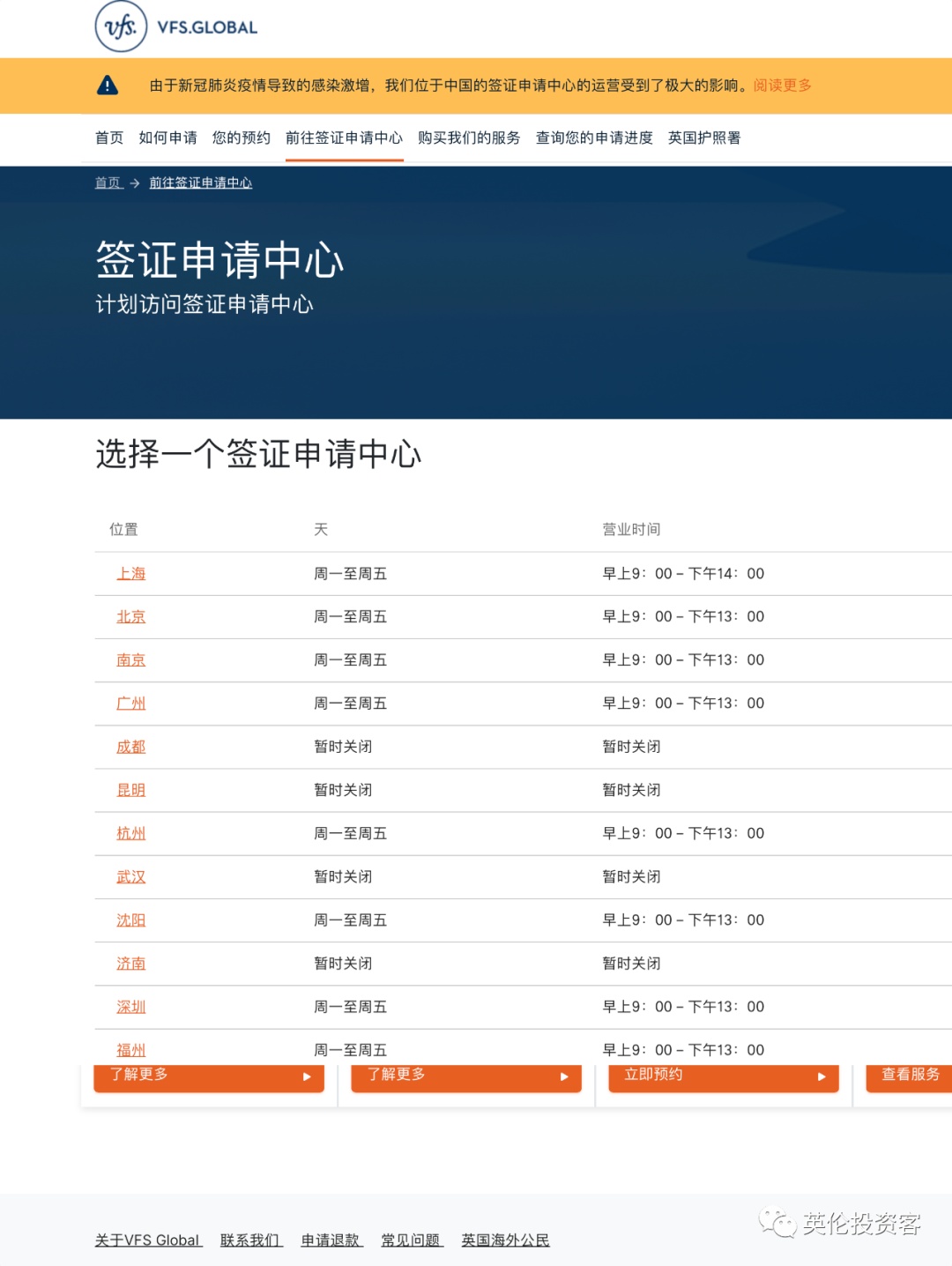Open the 上海 visa center link
Viewport: 952px width, 1266px height.
click(131, 573)
